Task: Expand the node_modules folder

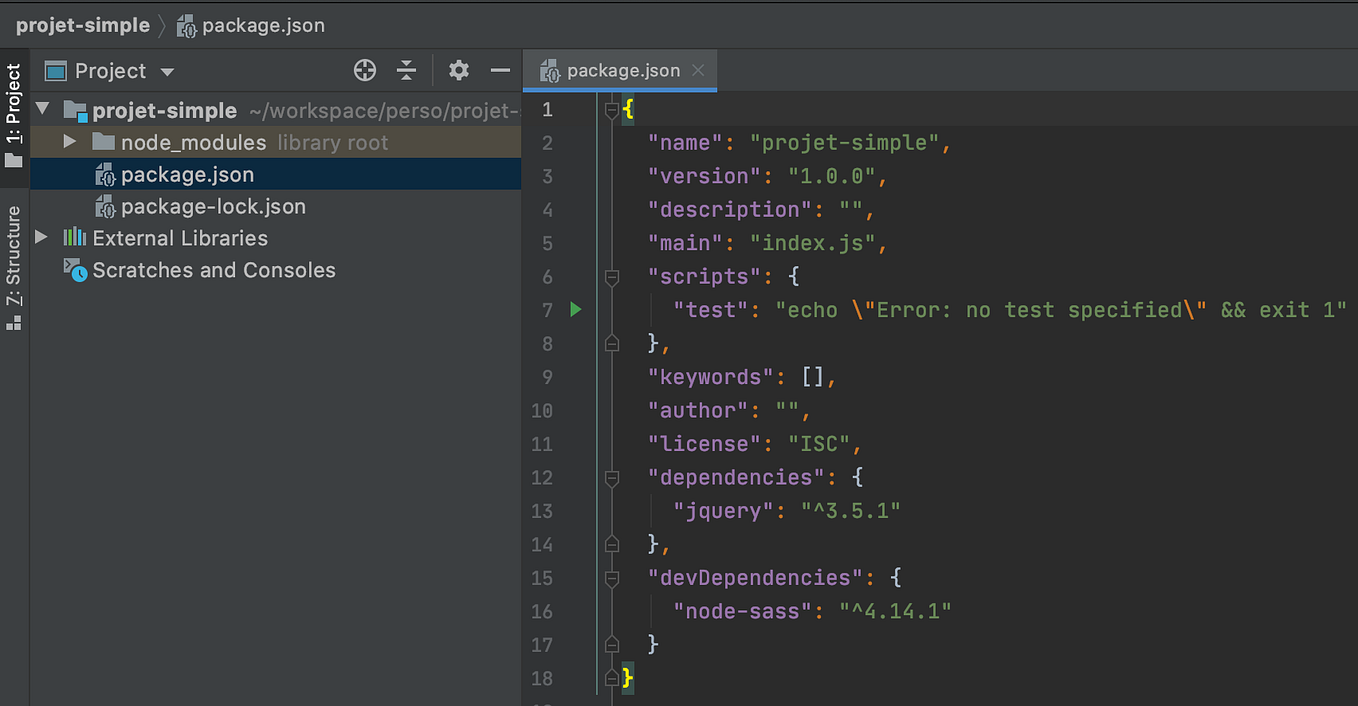Action: tap(68, 141)
